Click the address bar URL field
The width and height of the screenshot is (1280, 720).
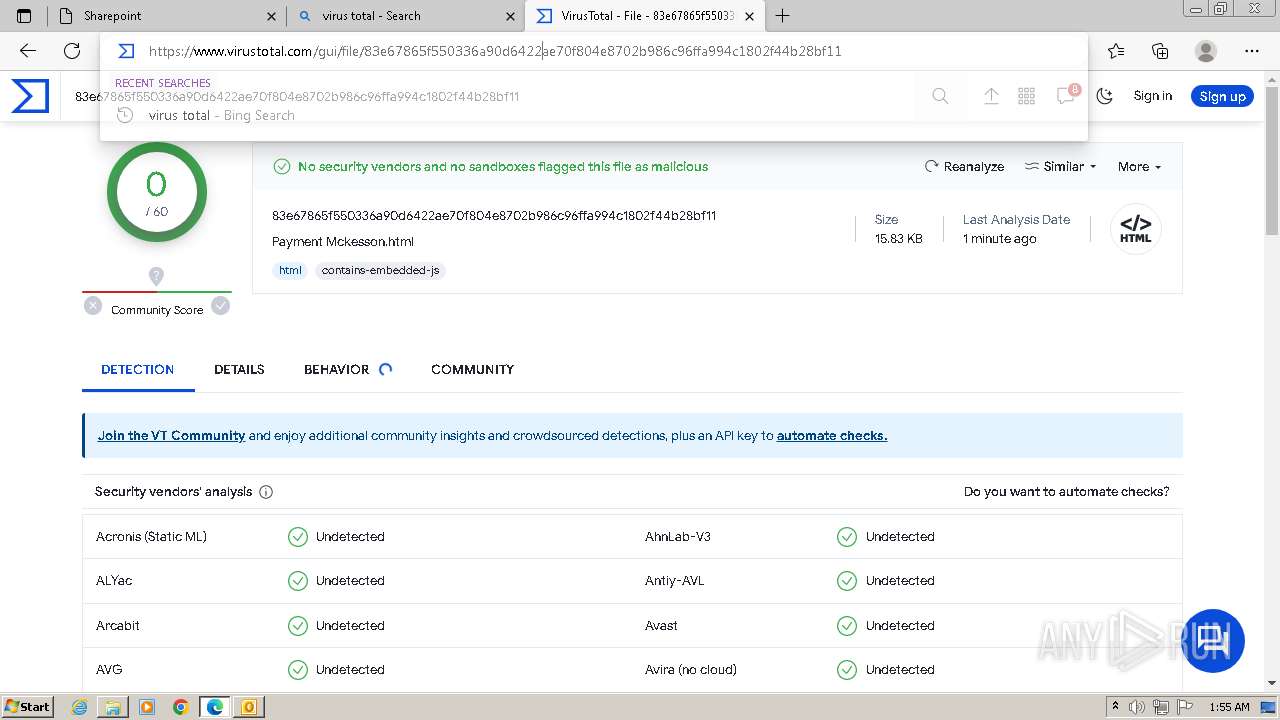(x=594, y=51)
